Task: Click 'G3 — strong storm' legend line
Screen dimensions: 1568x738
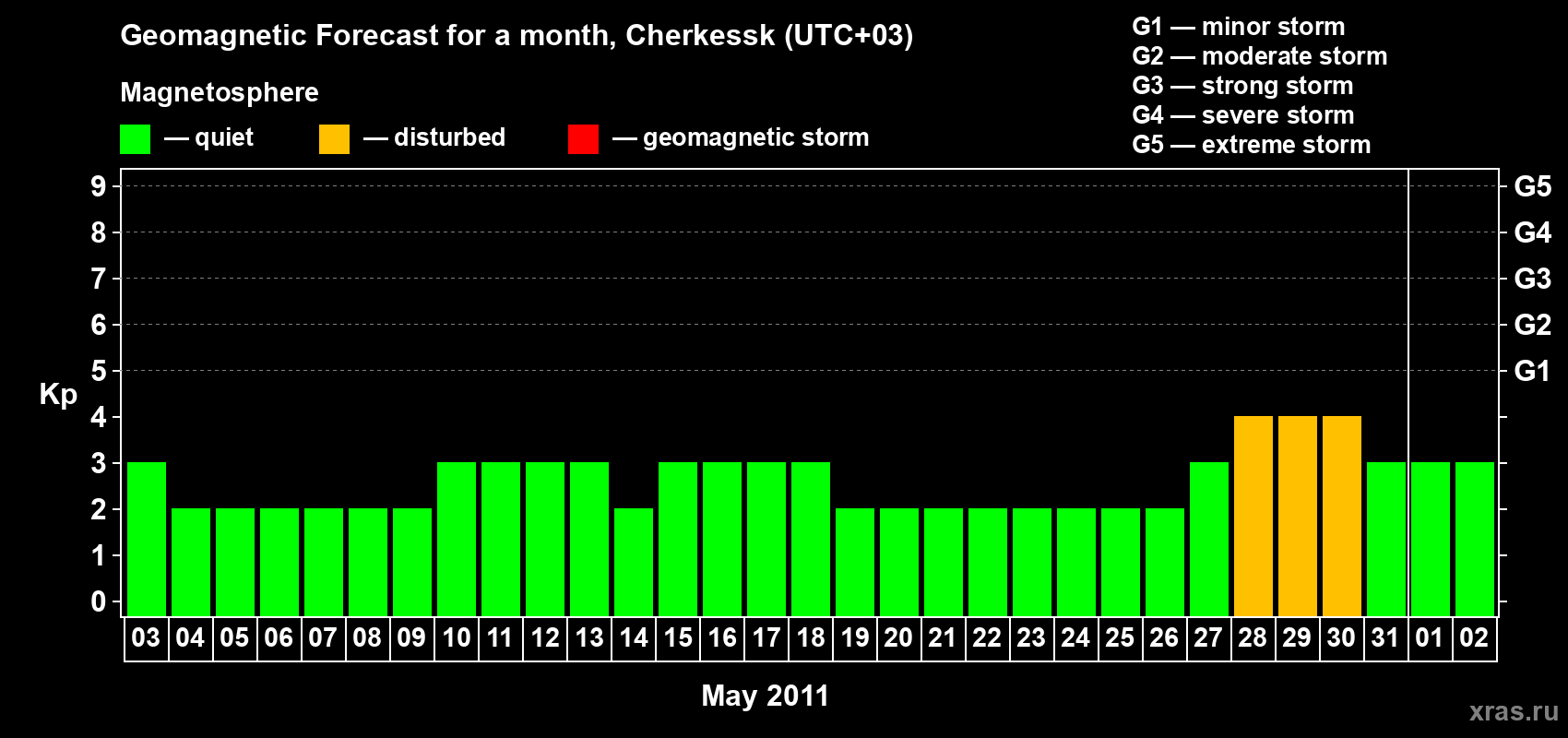Action: 1242,86
